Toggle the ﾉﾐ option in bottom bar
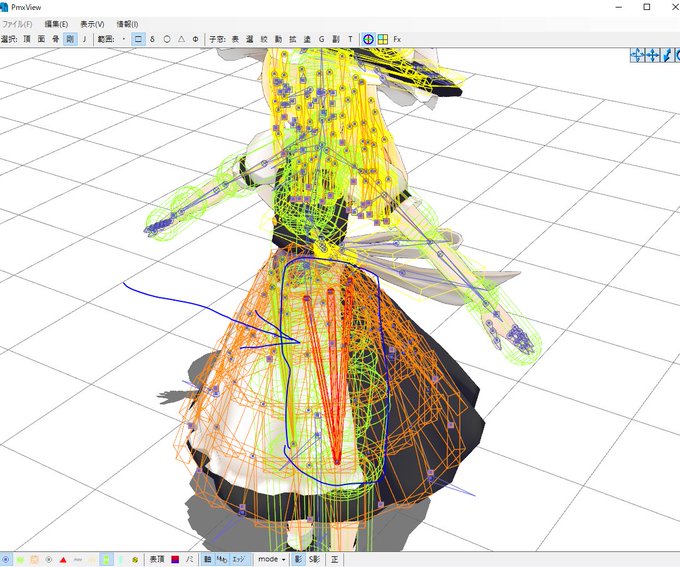This screenshot has width=680, height=567. point(190,560)
